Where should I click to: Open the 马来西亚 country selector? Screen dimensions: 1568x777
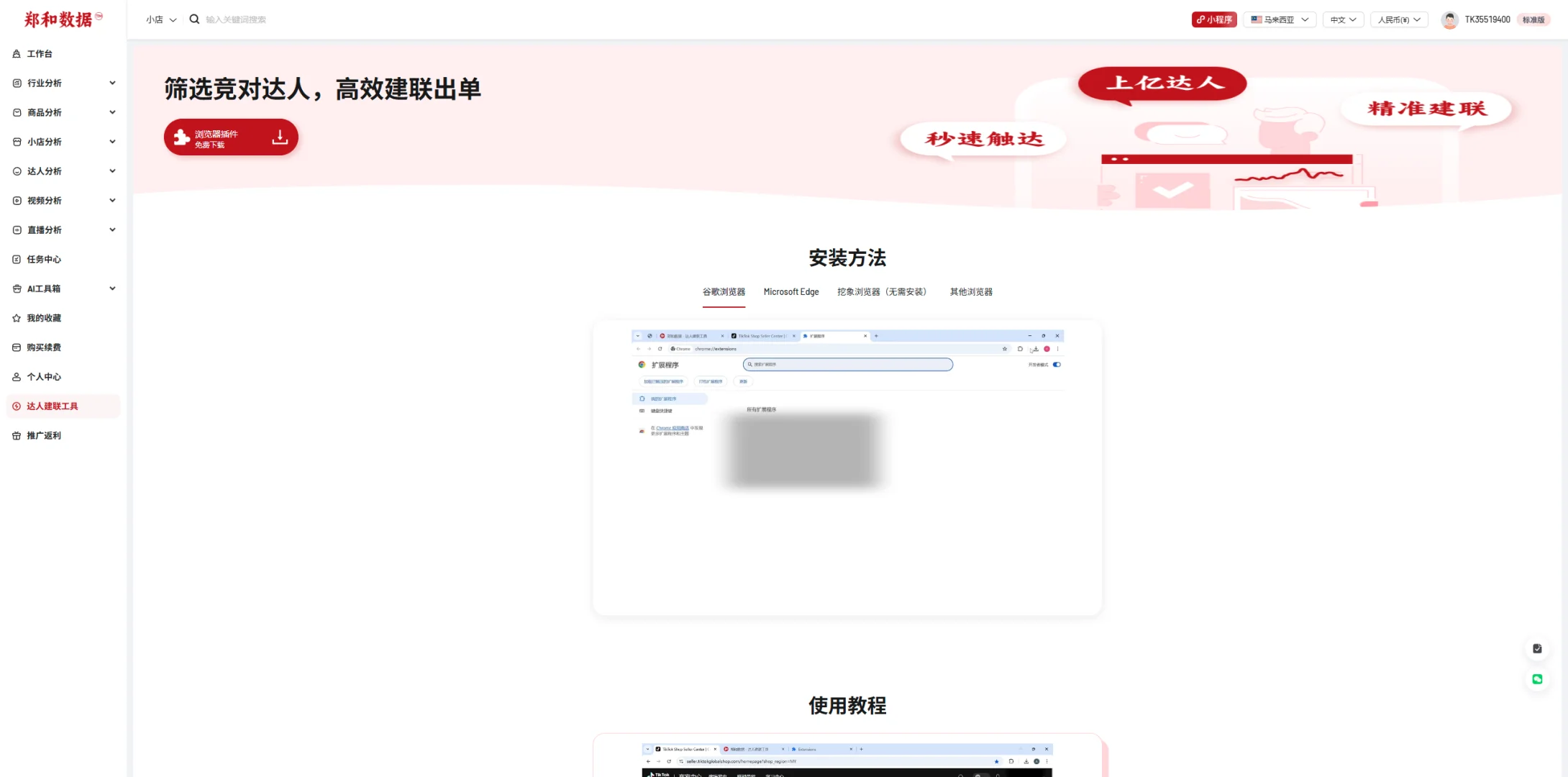pos(1280,19)
